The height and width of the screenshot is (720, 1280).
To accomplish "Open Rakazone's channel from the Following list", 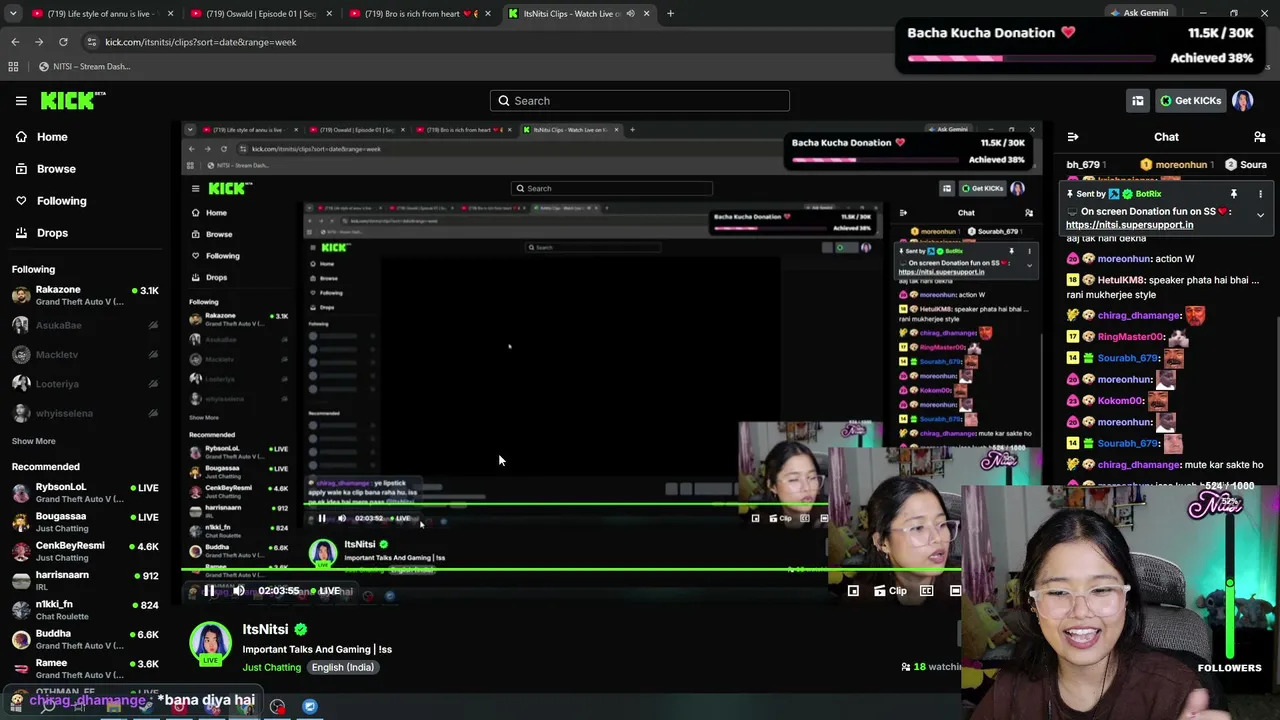I will [x=85, y=296].
